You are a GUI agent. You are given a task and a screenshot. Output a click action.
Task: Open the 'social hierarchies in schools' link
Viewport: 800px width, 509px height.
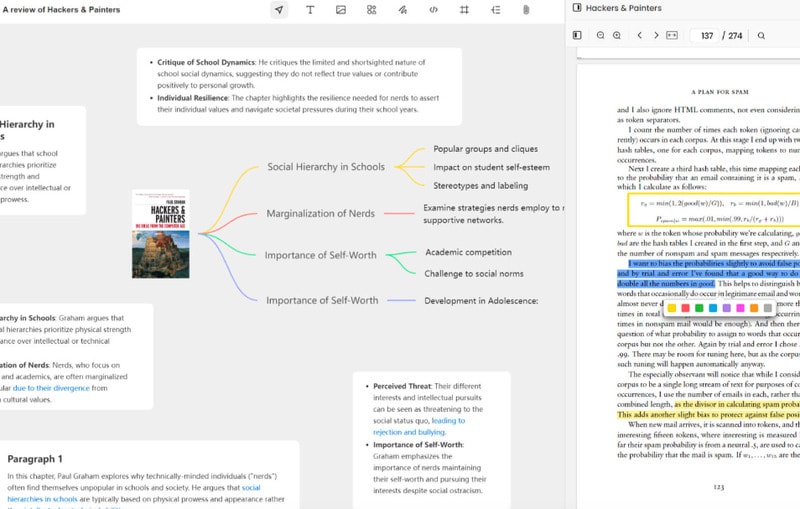tap(134, 493)
